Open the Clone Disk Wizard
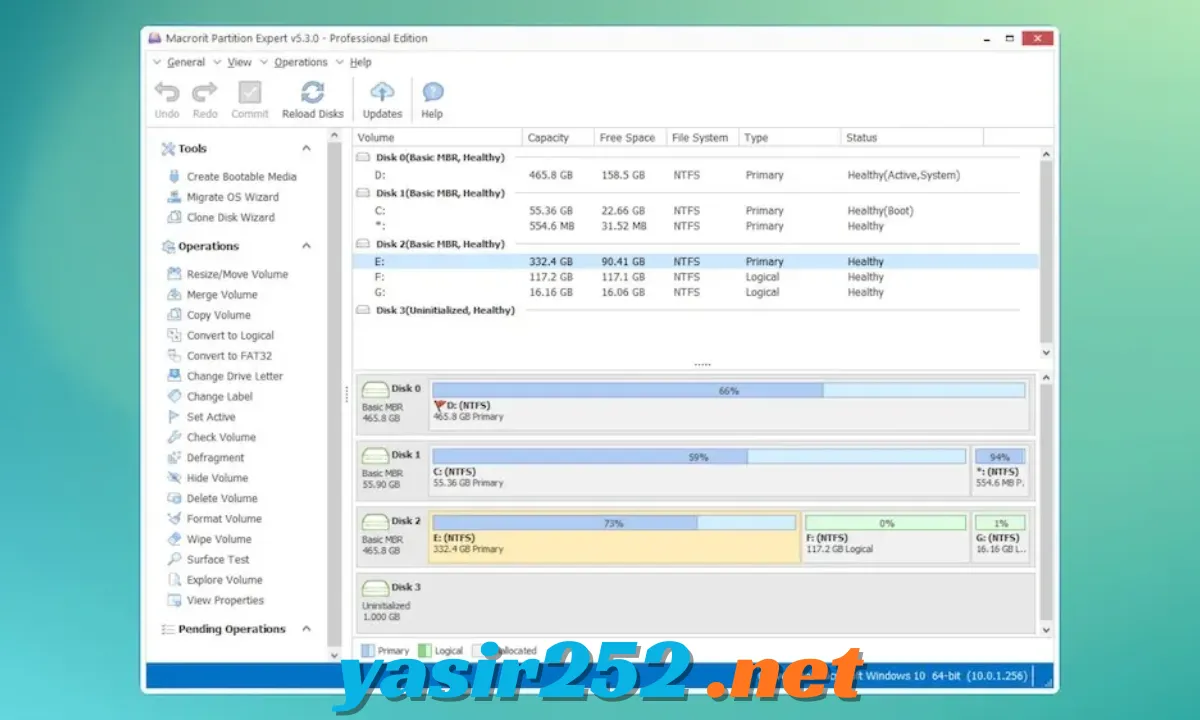 coord(230,217)
